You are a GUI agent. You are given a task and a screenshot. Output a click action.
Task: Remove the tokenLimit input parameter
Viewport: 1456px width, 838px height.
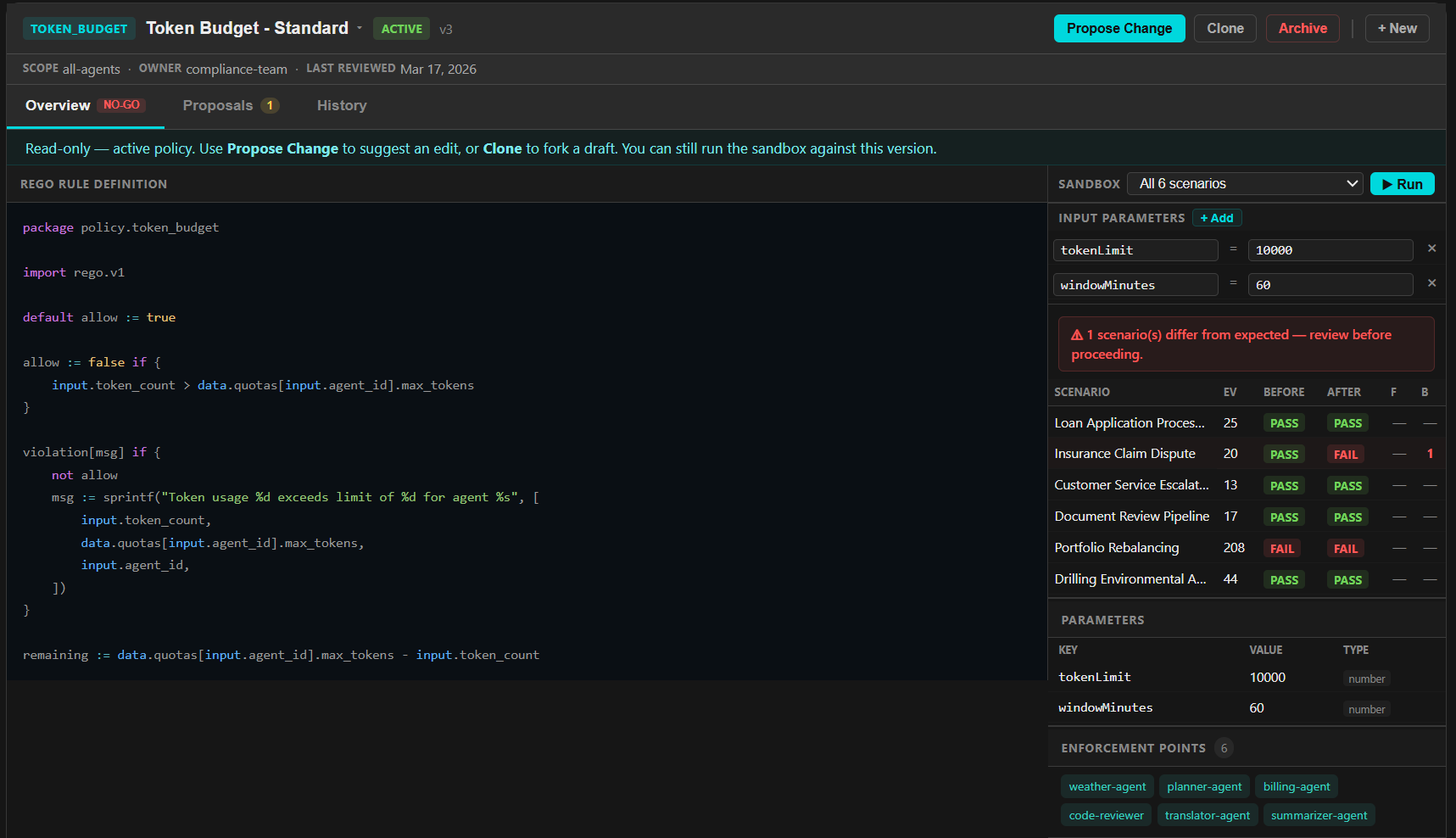tap(1431, 249)
